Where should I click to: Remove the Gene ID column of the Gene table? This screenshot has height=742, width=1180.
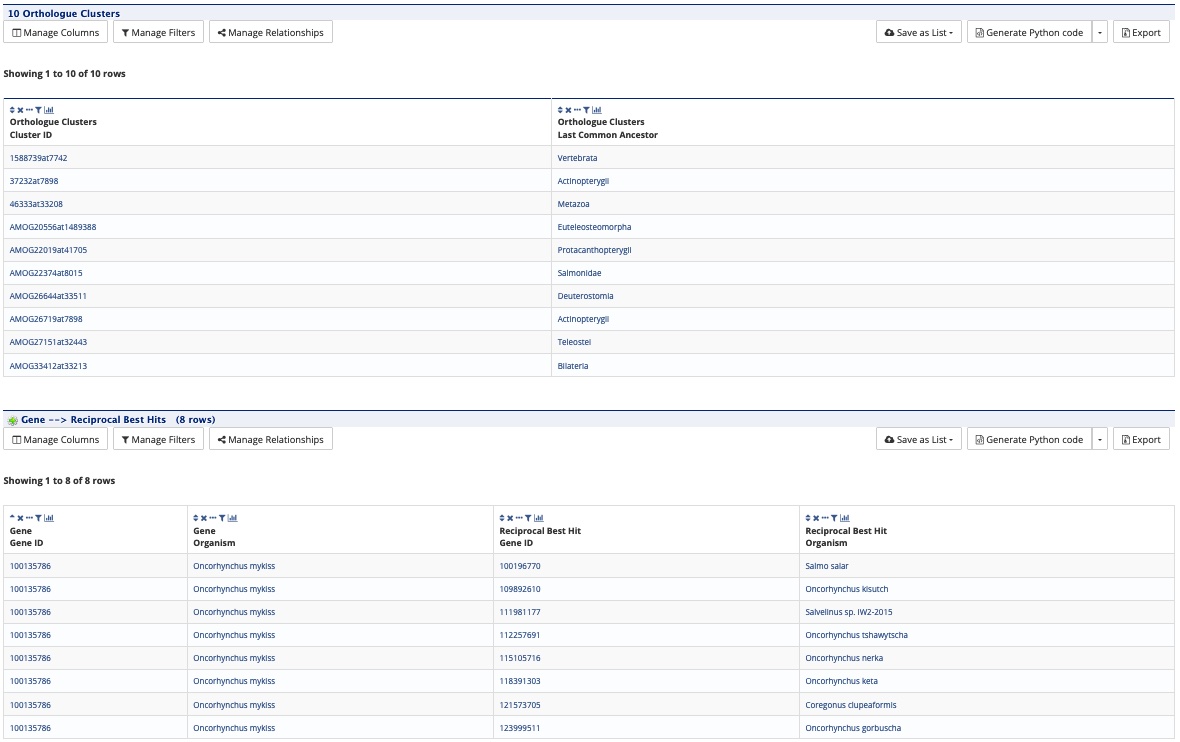point(20,518)
